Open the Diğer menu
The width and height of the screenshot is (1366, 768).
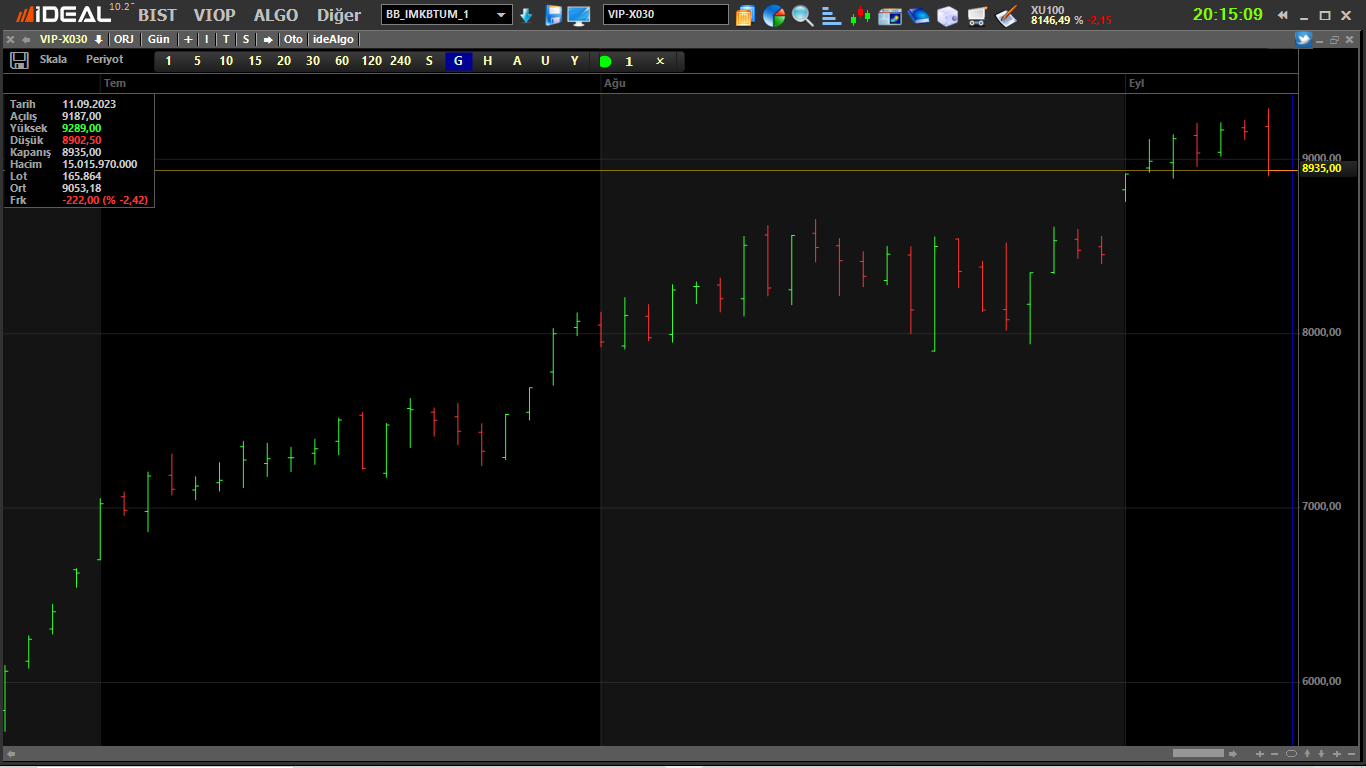pyautogui.click(x=339, y=15)
